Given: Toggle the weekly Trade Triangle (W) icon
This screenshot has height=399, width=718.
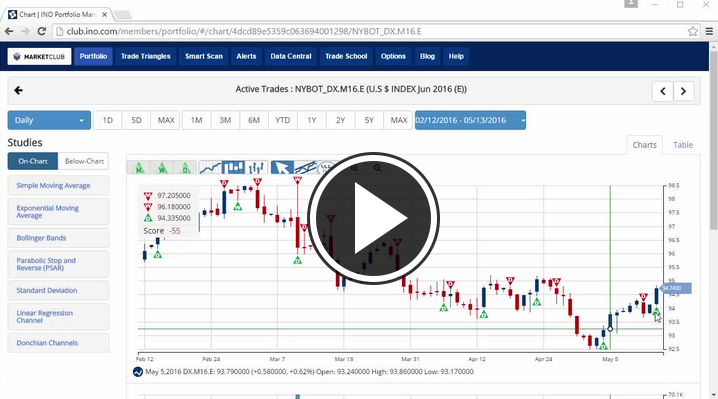Looking at the screenshot, I should click(162, 168).
